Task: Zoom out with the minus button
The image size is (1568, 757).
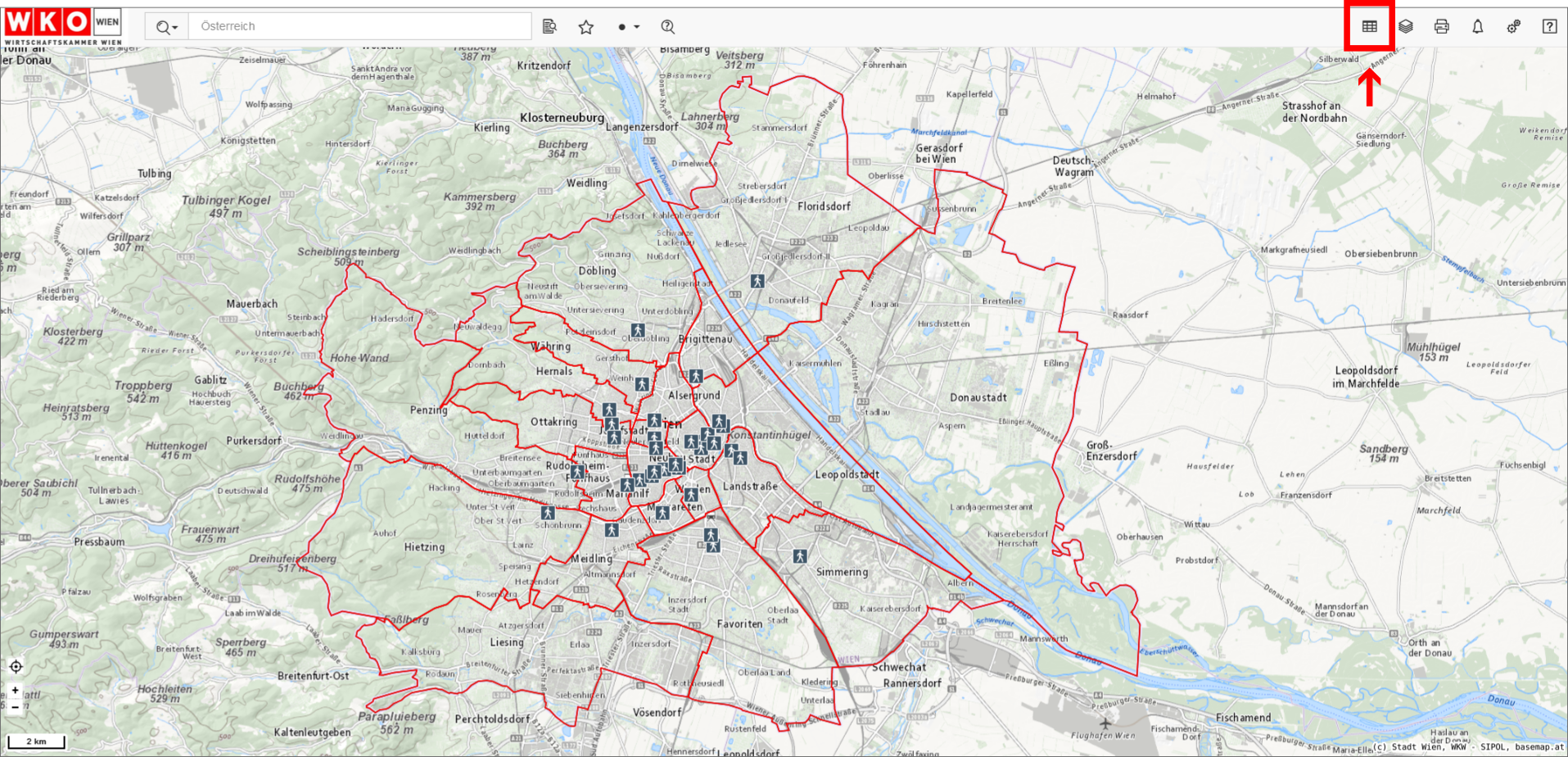Action: 16,706
